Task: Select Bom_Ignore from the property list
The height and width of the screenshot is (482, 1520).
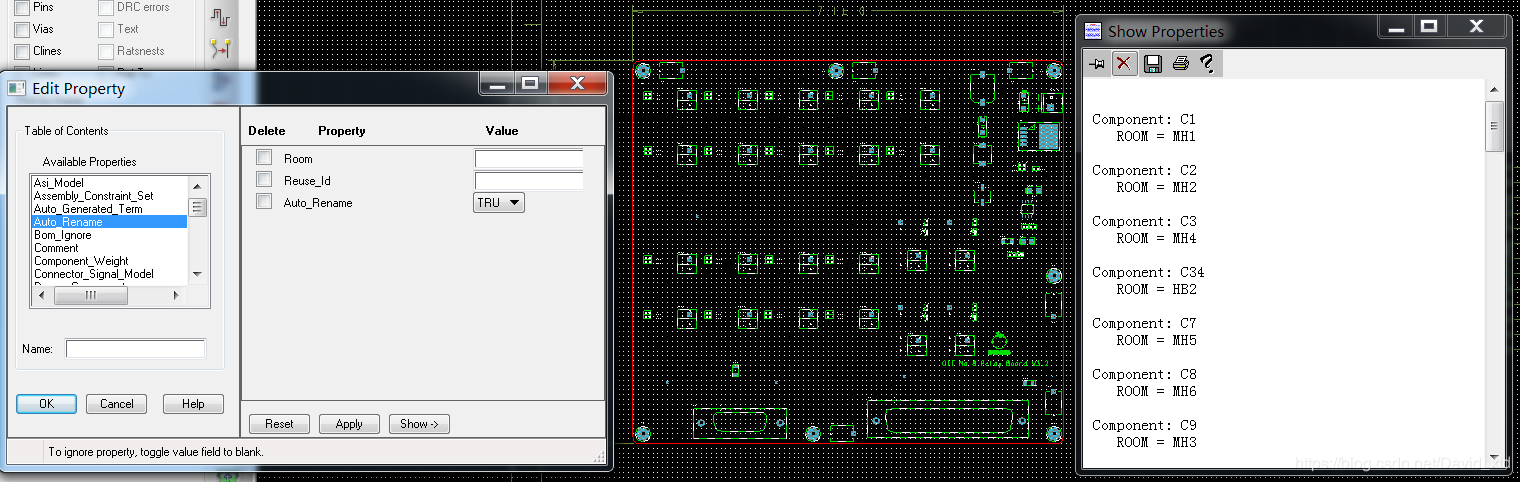Action: [x=62, y=235]
